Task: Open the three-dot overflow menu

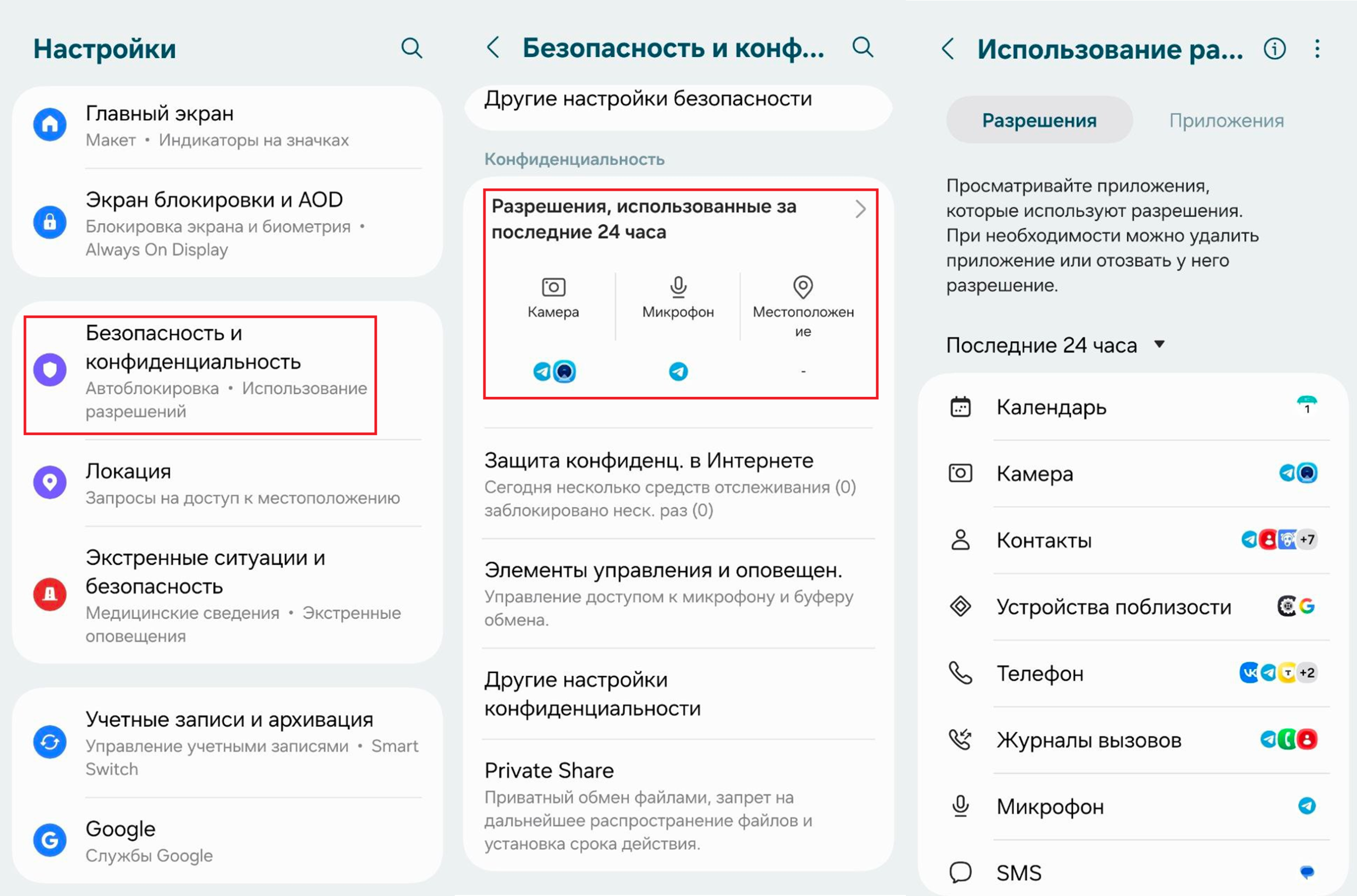Action: 1317,49
